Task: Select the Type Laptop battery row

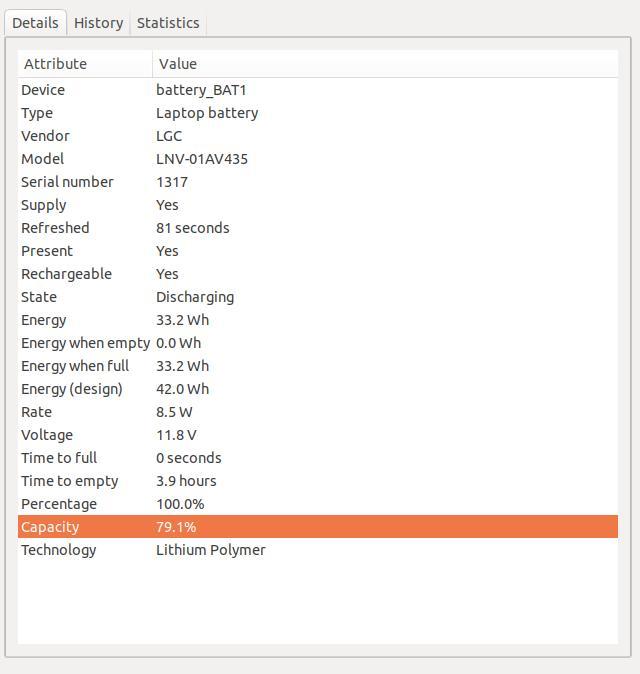Action: [x=318, y=113]
